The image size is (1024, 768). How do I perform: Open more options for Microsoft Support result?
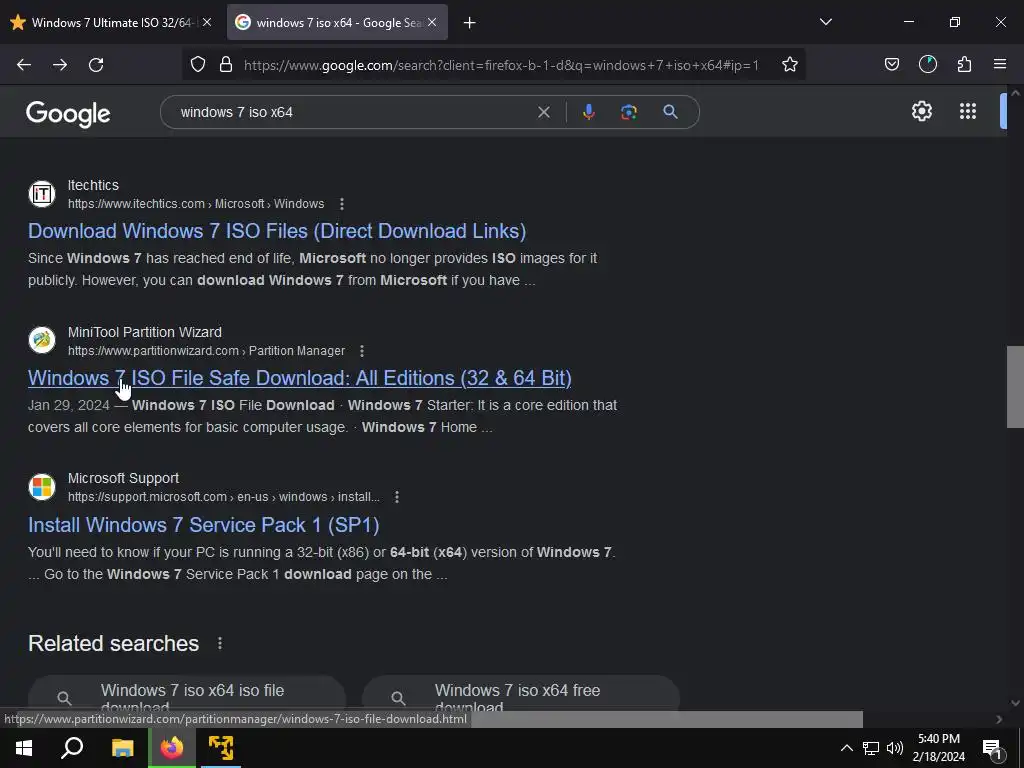click(396, 497)
